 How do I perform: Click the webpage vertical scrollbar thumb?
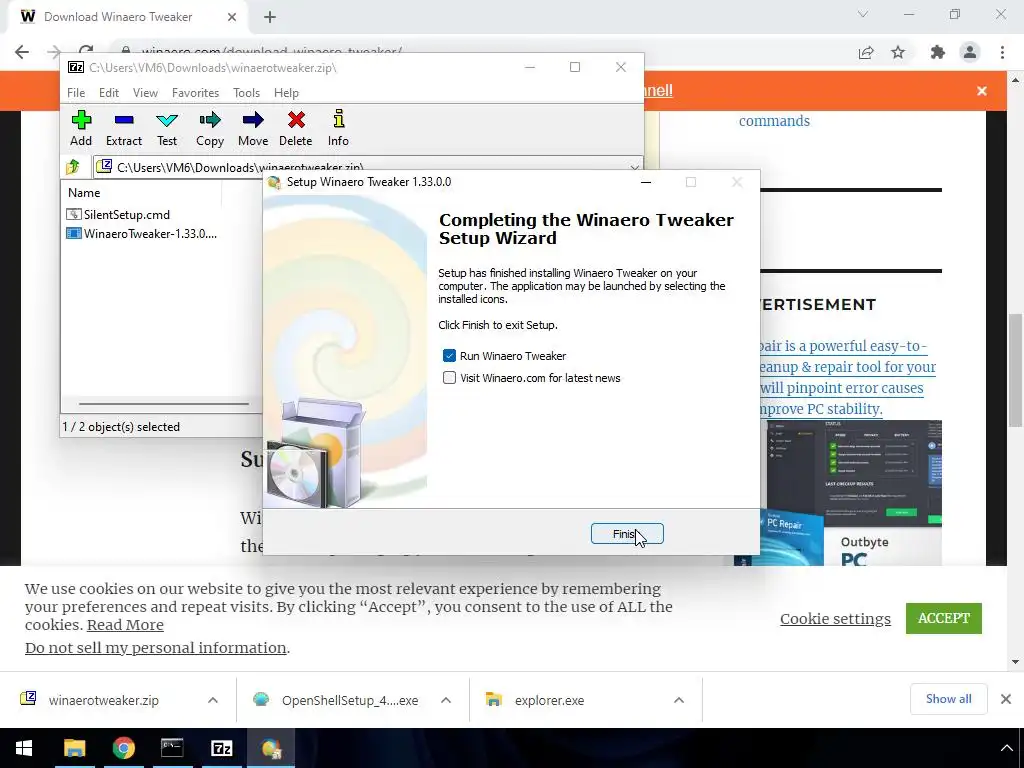1015,370
